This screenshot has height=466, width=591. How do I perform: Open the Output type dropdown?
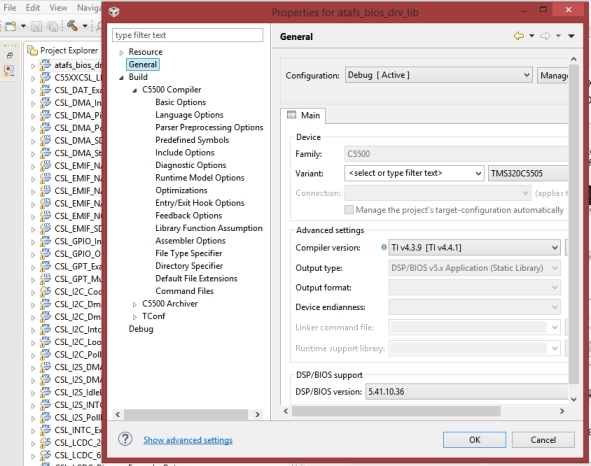pos(474,268)
